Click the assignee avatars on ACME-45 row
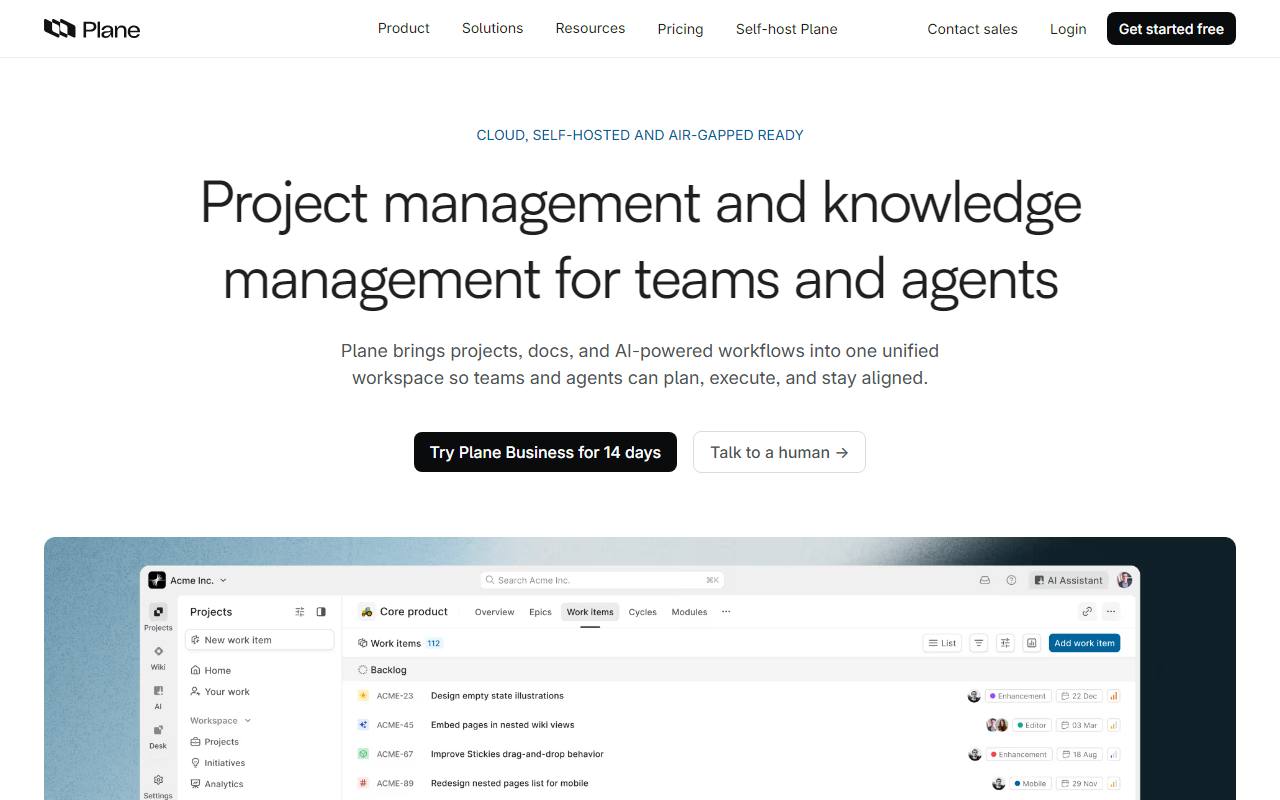 [x=997, y=725]
